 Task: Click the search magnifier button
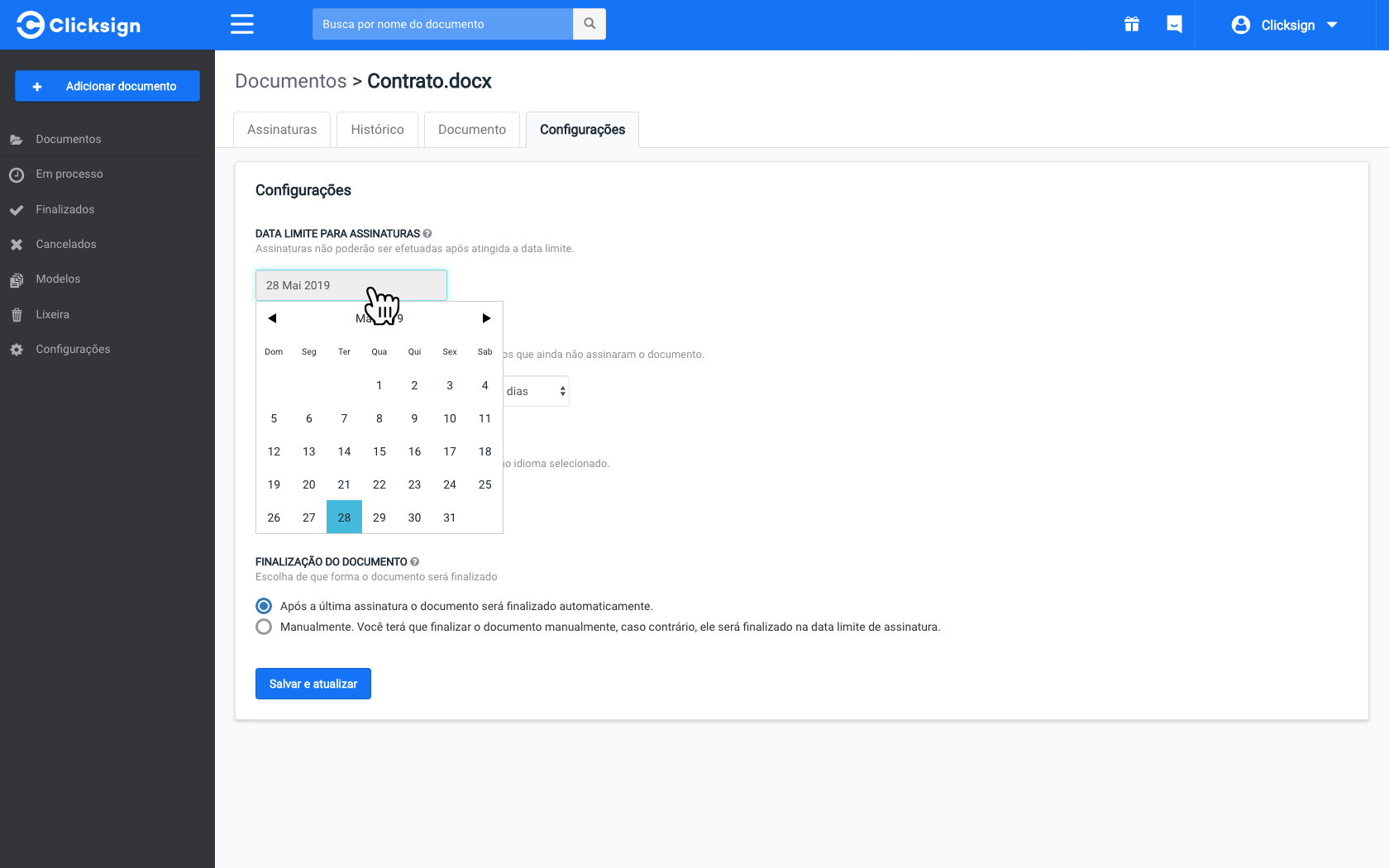coord(589,24)
